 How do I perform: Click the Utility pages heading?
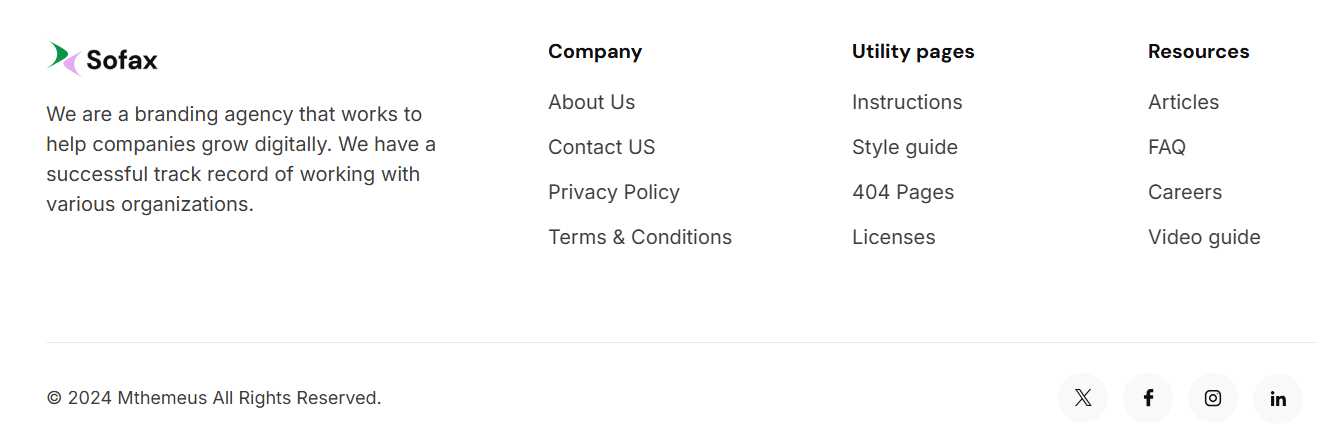coord(912,51)
